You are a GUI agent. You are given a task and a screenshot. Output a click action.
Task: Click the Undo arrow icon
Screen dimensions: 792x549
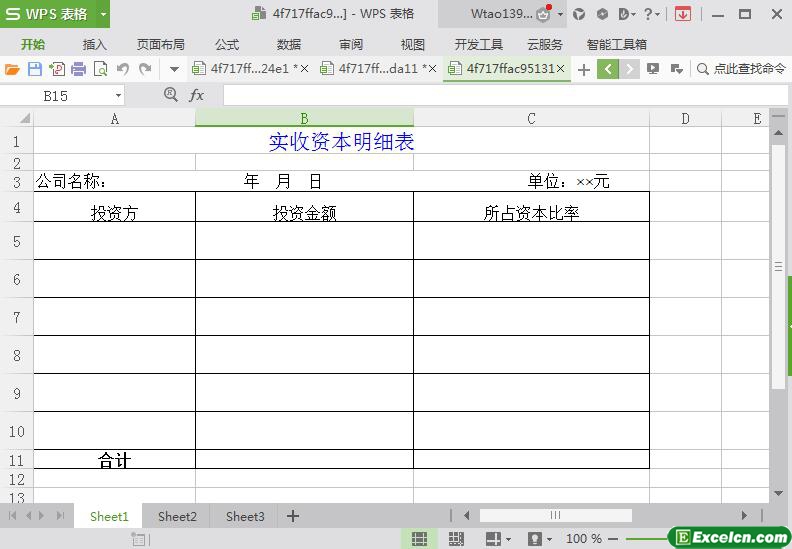click(x=123, y=69)
